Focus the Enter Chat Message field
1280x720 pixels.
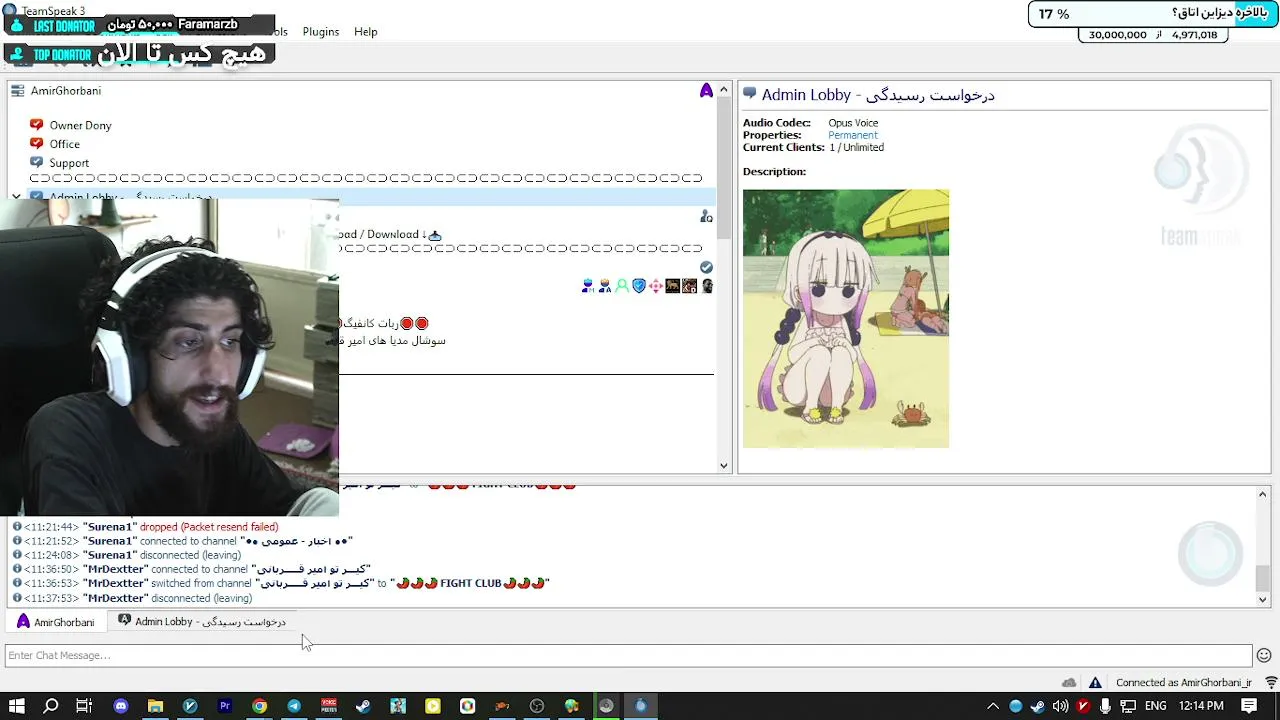point(628,656)
